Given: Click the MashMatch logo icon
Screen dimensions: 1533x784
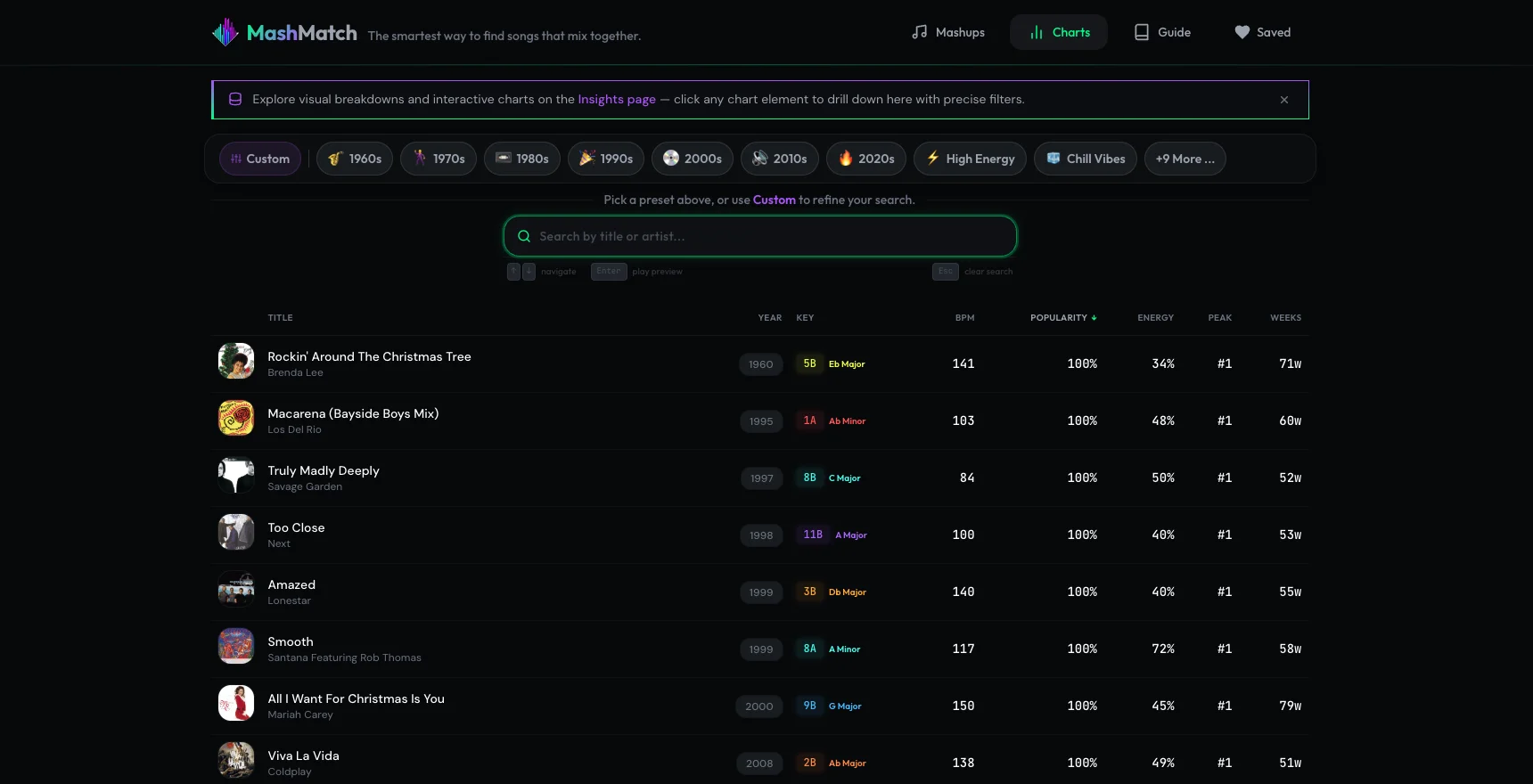Looking at the screenshot, I should (225, 32).
